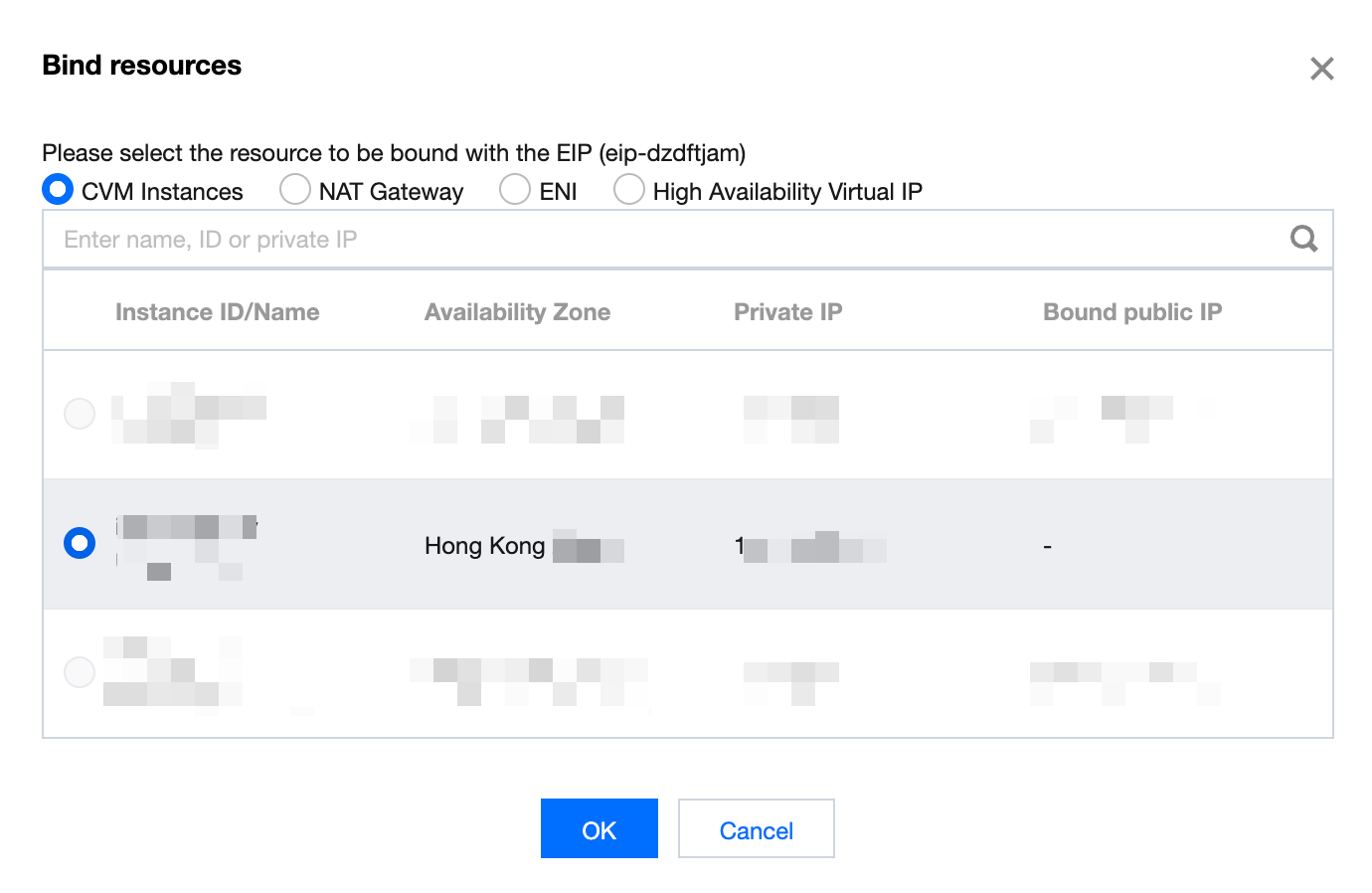
Task: Select the Hong Kong instance radio button
Action: 80,543
